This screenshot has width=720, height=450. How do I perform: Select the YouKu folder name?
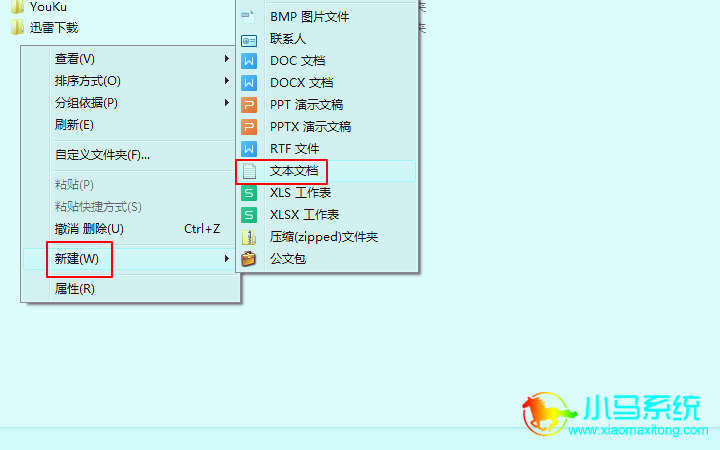tap(48, 7)
